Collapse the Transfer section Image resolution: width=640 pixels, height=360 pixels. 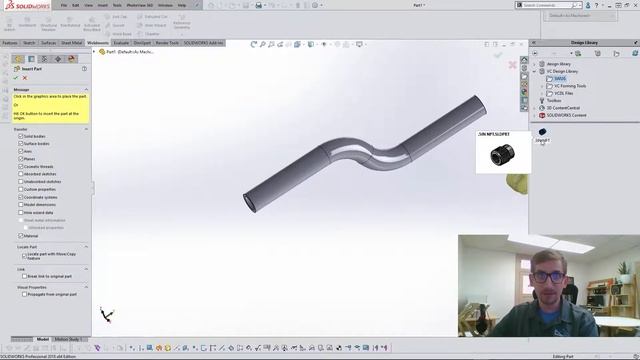click(86, 129)
